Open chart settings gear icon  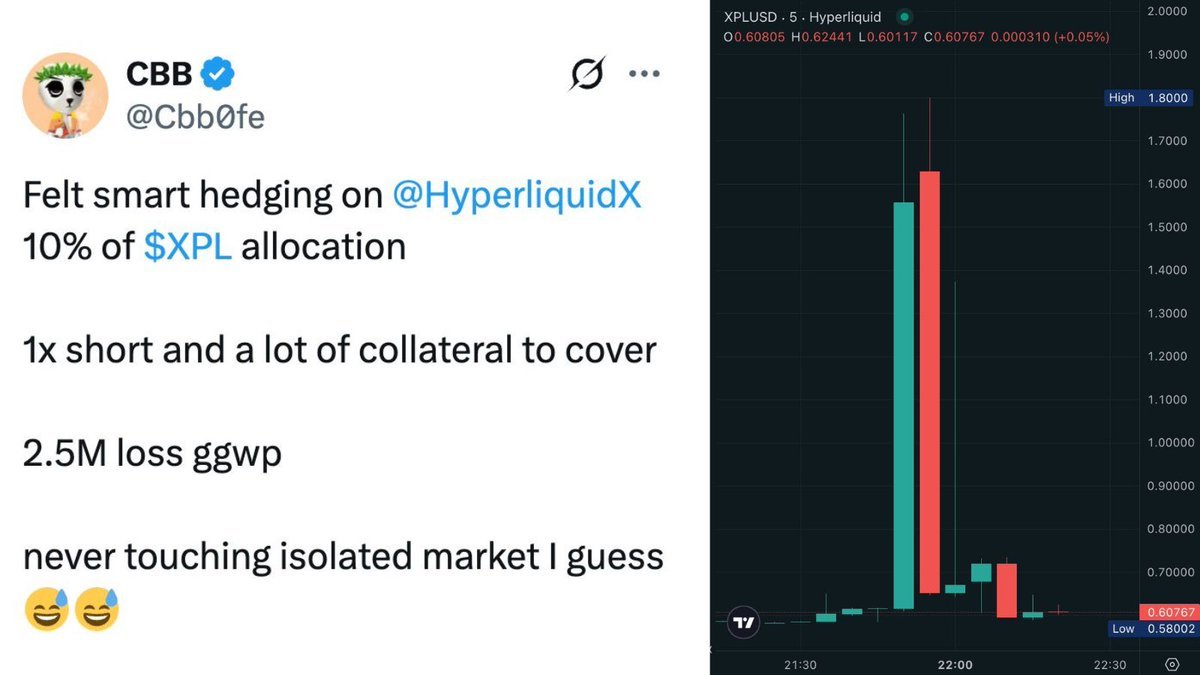pos(1171,665)
